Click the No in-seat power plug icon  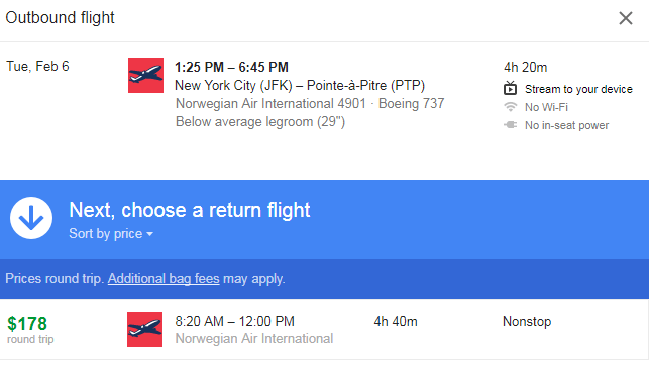click(x=510, y=125)
